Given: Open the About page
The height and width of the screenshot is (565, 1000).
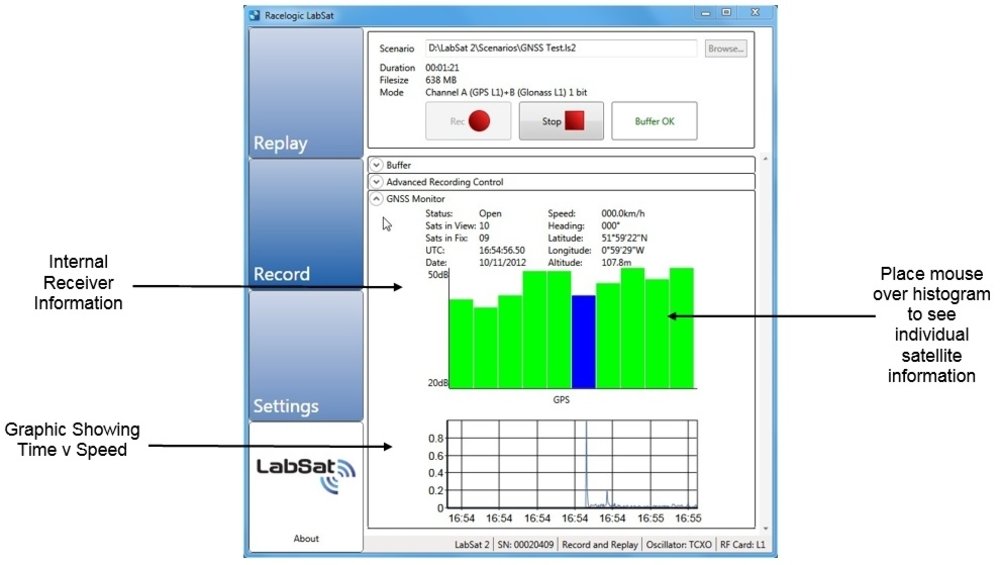Looking at the screenshot, I should [306, 538].
